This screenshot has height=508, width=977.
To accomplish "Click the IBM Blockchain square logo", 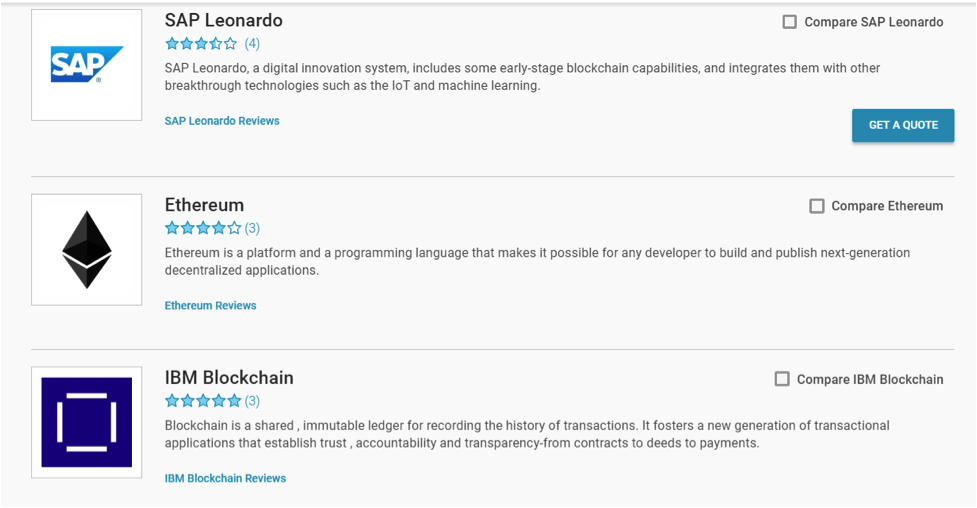I will (x=87, y=422).
